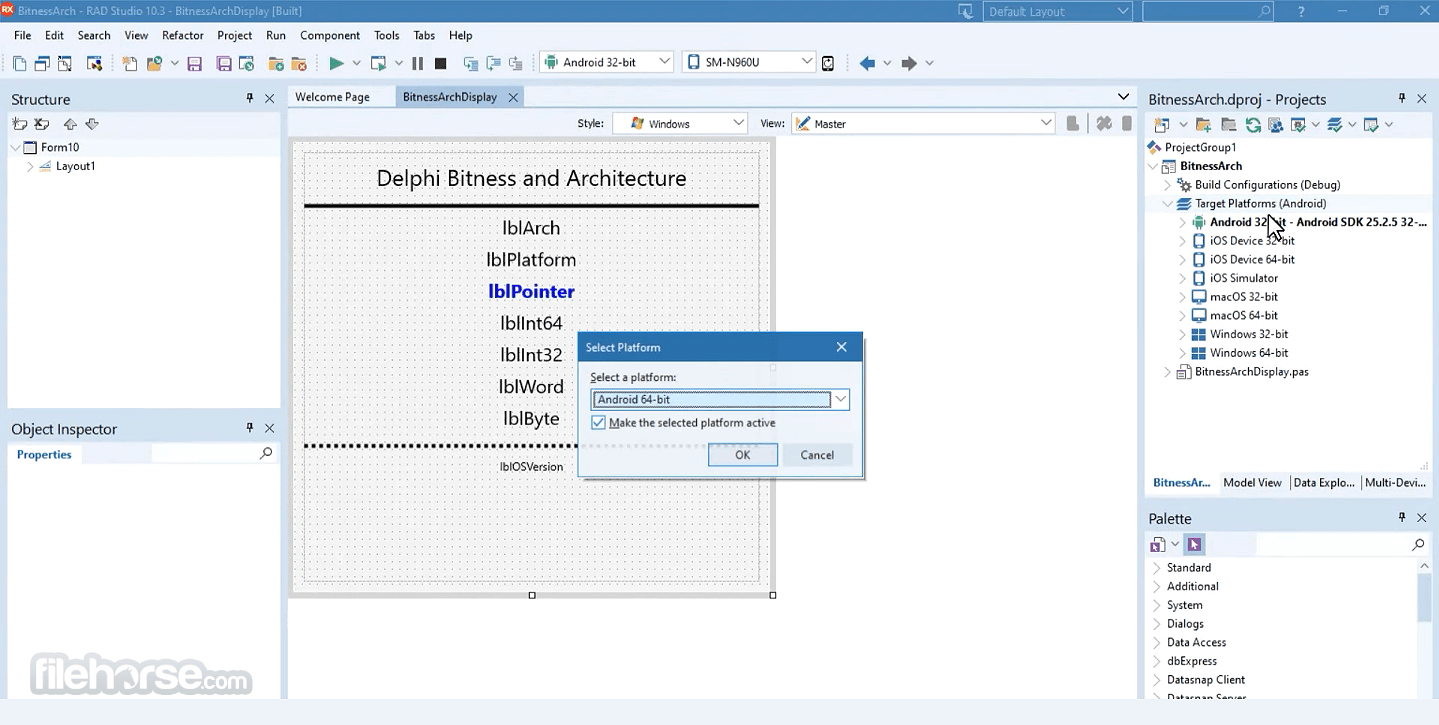This screenshot has height=725, width=1439.
Task: Select the Windows 64-bit platform item
Action: (x=1248, y=353)
